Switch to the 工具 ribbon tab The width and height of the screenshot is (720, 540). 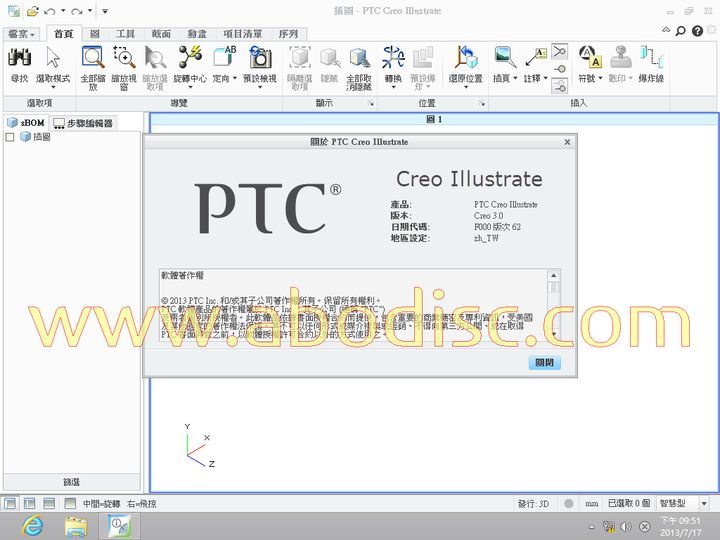125,34
